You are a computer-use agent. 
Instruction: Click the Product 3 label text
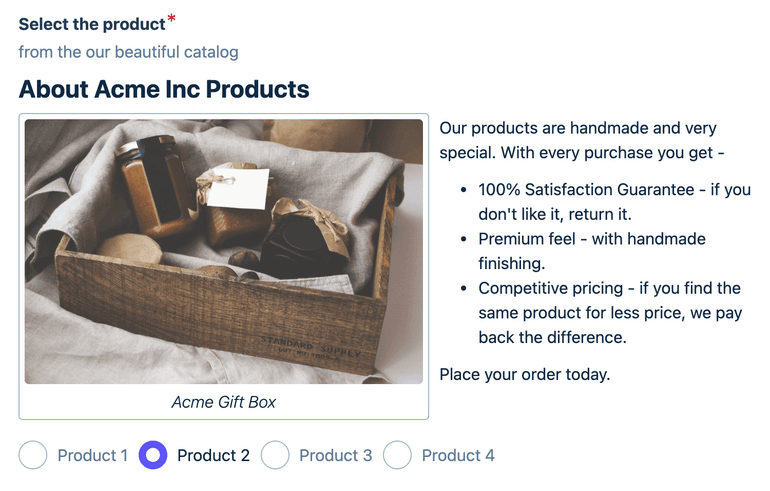335,455
